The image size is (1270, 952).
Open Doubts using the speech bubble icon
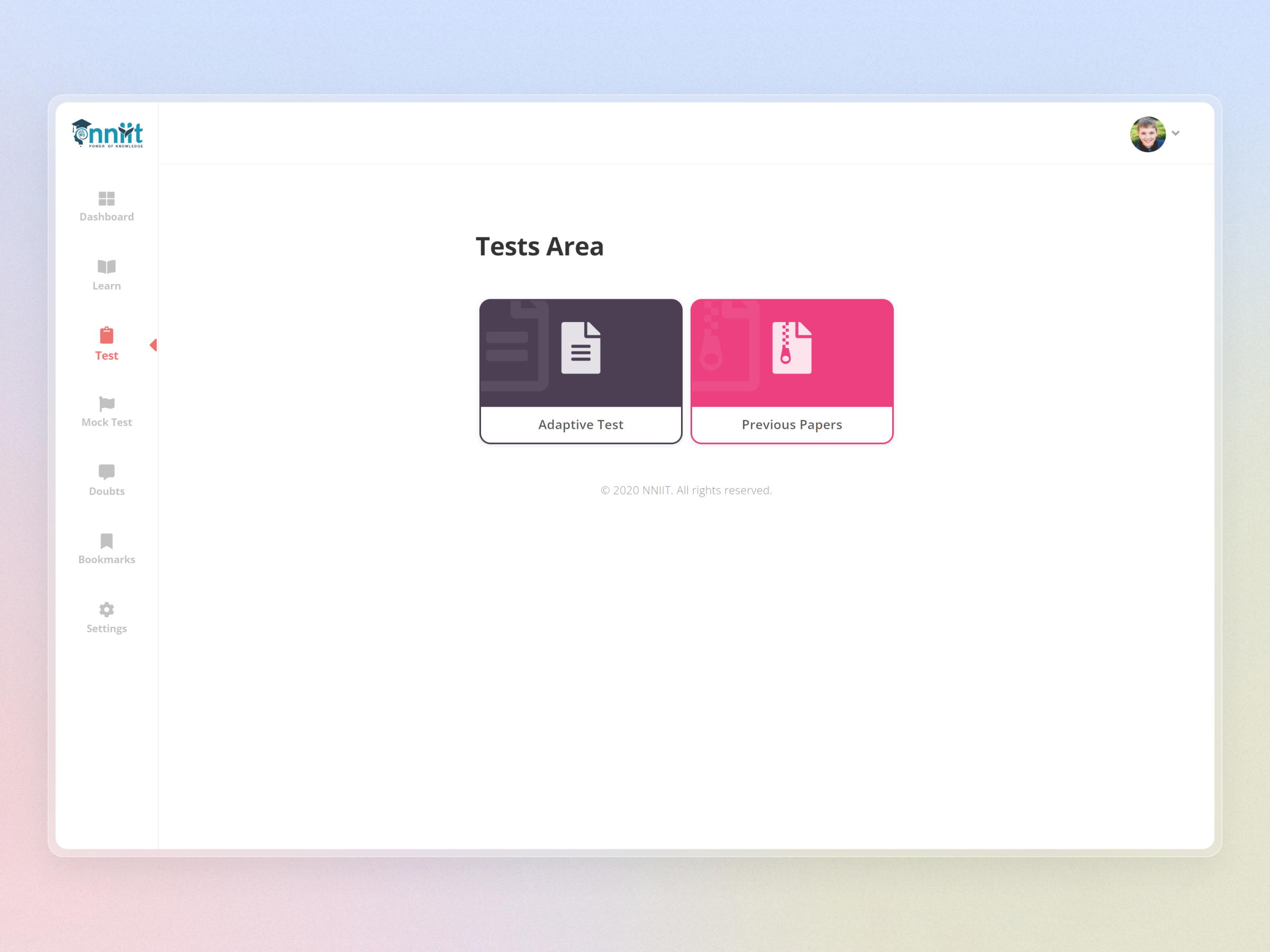(x=106, y=472)
